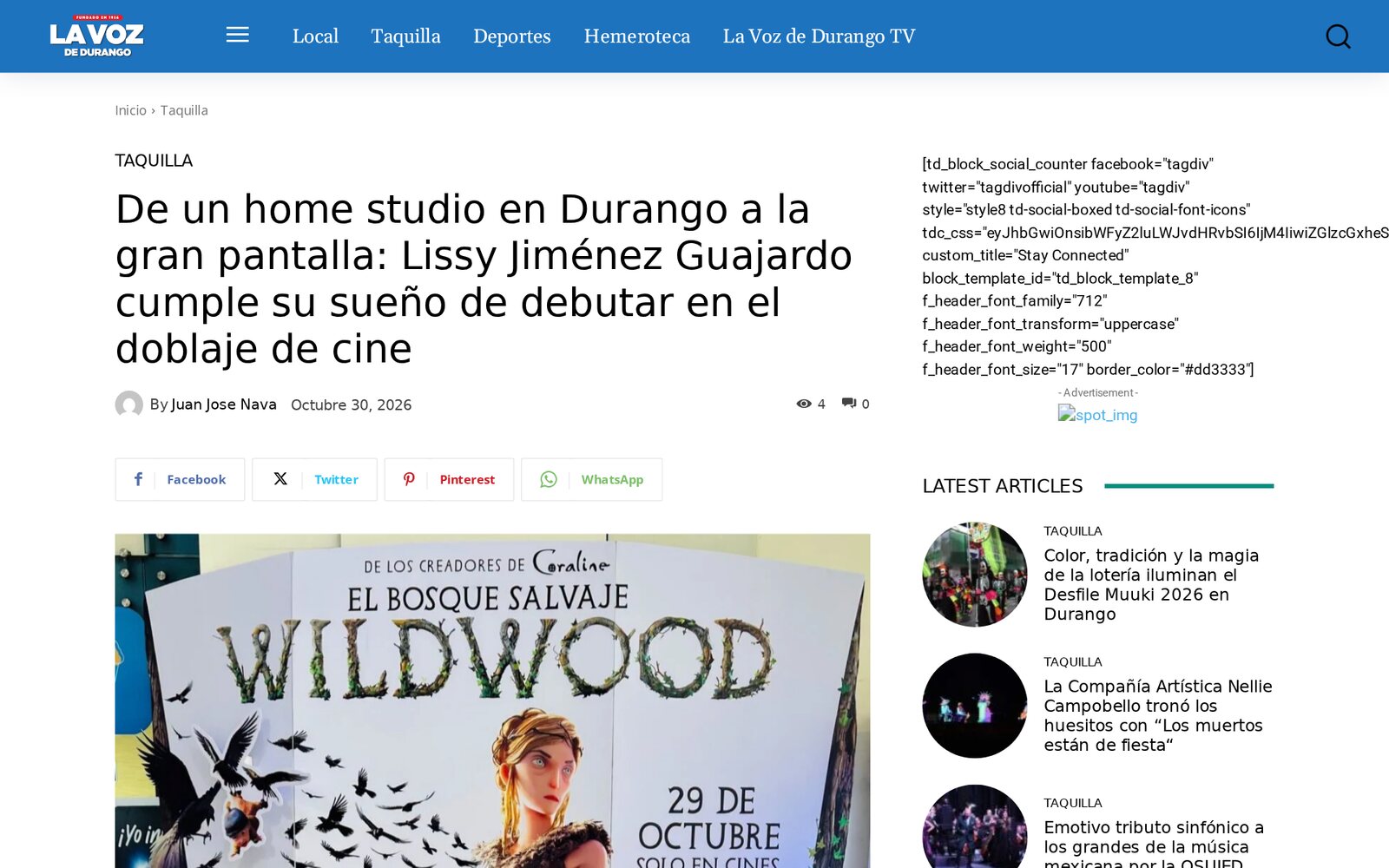Click the views eye icon
The height and width of the screenshot is (868, 1389).
click(x=804, y=404)
